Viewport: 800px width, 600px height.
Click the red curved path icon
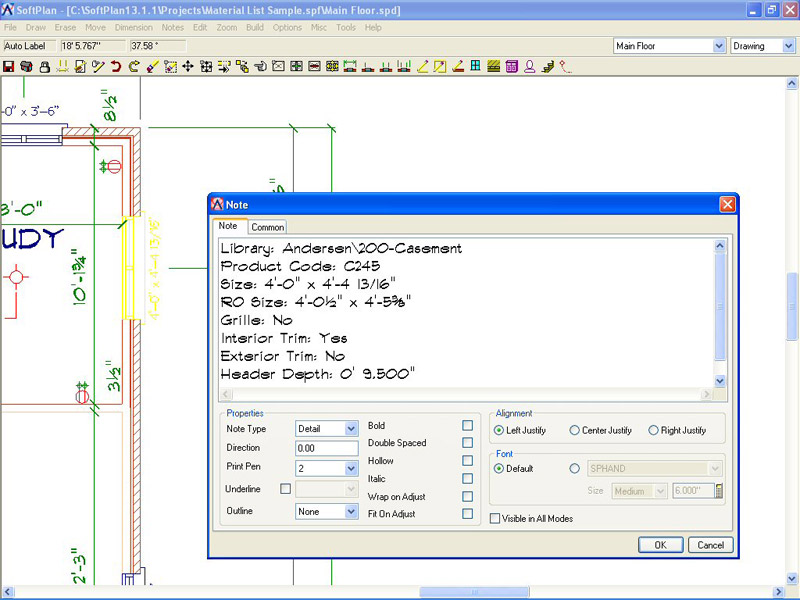click(565, 66)
